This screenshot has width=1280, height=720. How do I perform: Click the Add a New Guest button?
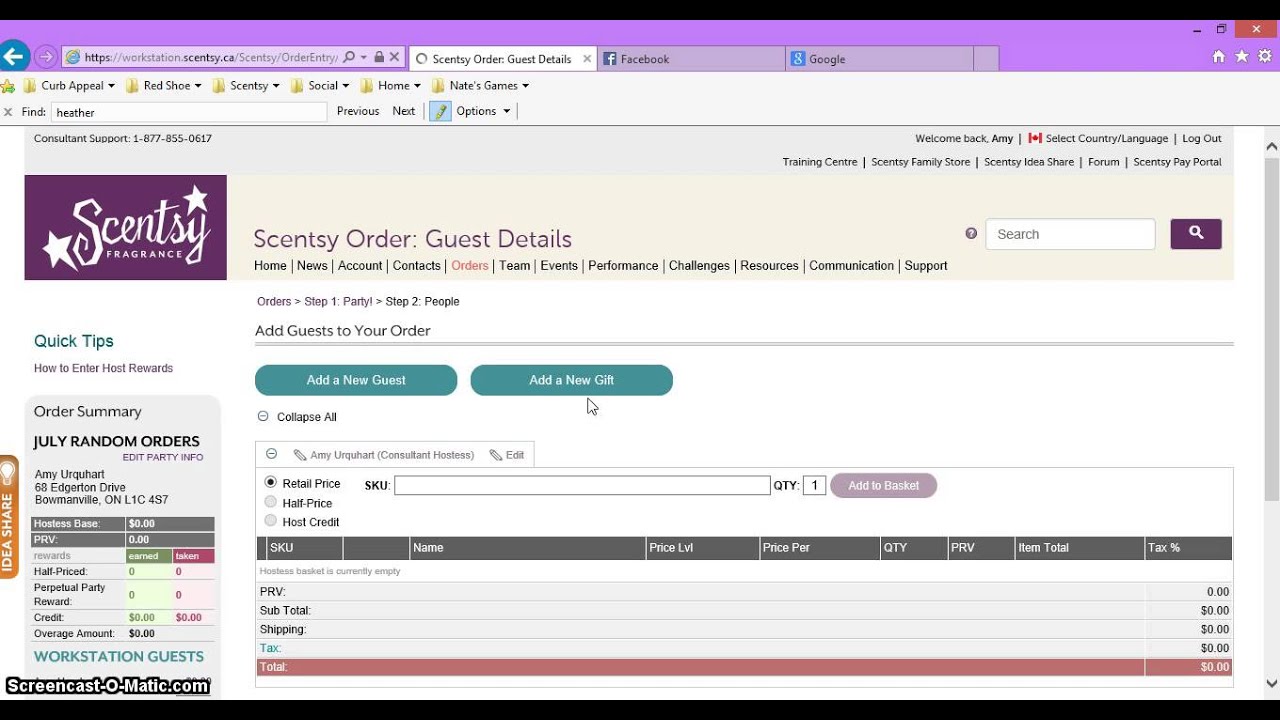pos(356,380)
